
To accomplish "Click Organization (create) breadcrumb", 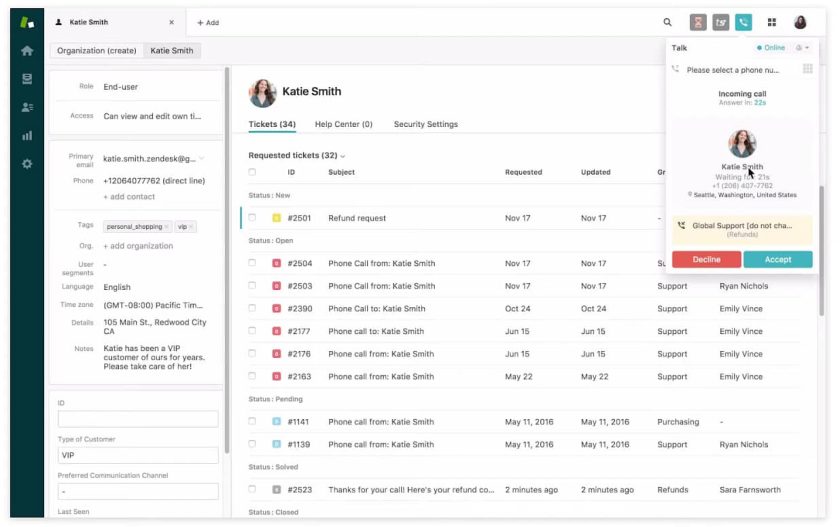I will [96, 50].
